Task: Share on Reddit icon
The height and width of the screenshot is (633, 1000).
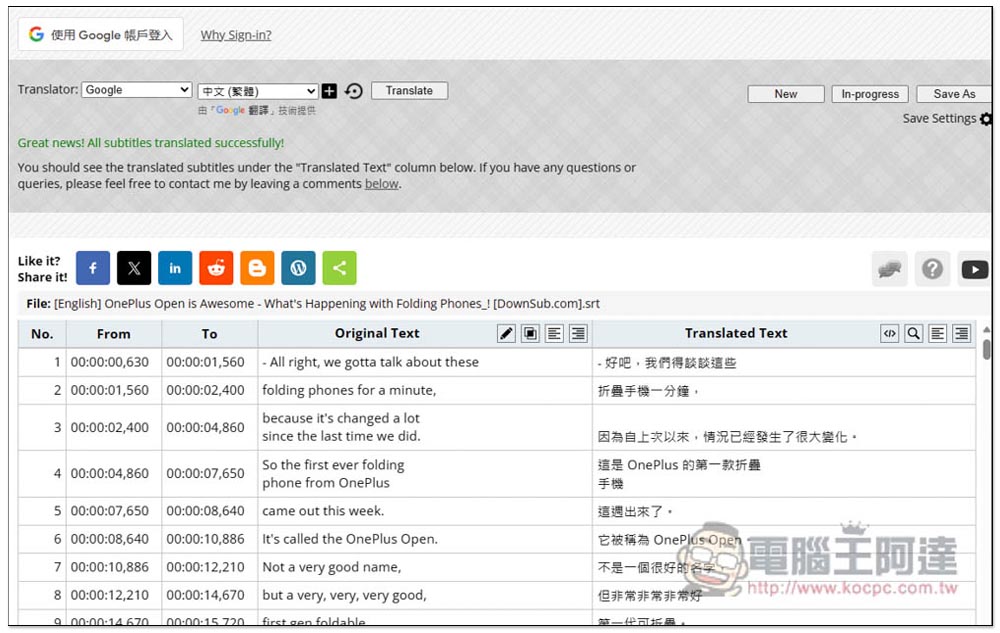Action: coord(216,268)
